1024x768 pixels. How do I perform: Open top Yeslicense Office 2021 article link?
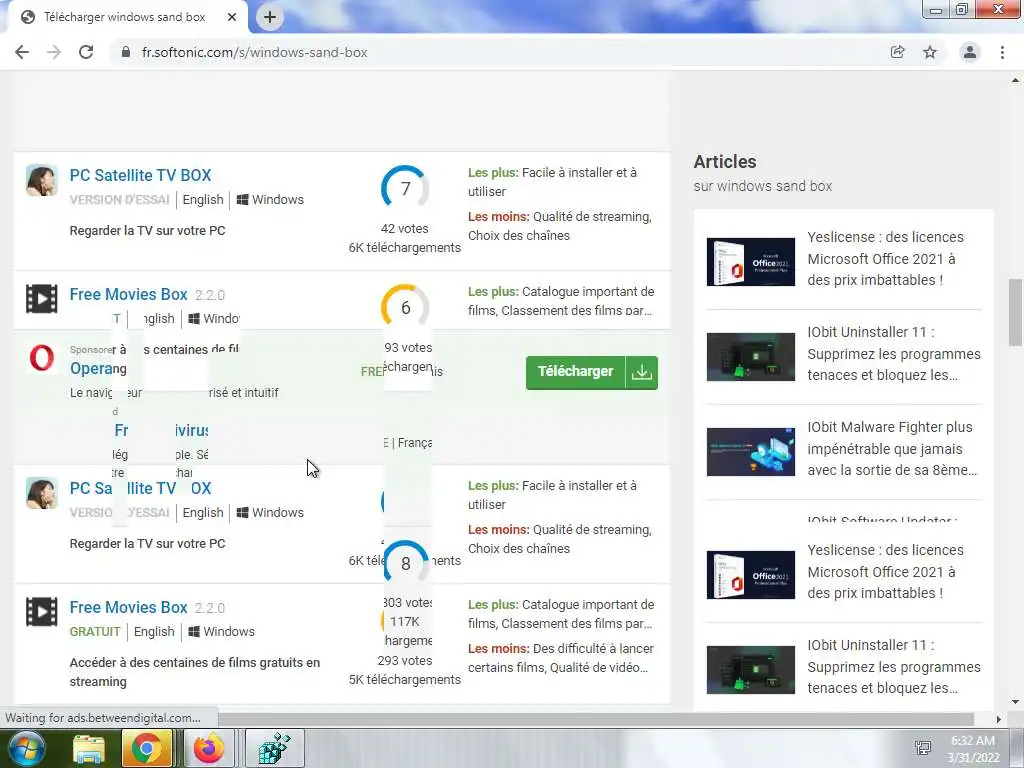click(886, 259)
